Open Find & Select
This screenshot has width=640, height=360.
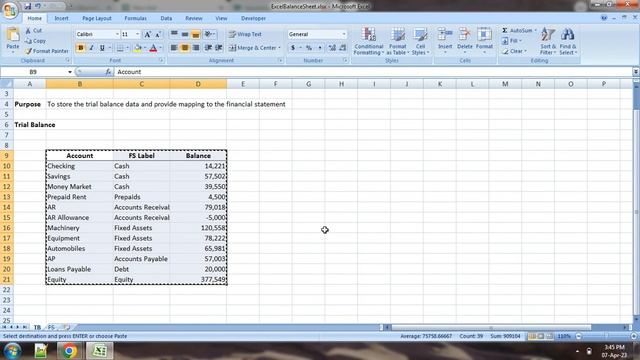[x=568, y=41]
